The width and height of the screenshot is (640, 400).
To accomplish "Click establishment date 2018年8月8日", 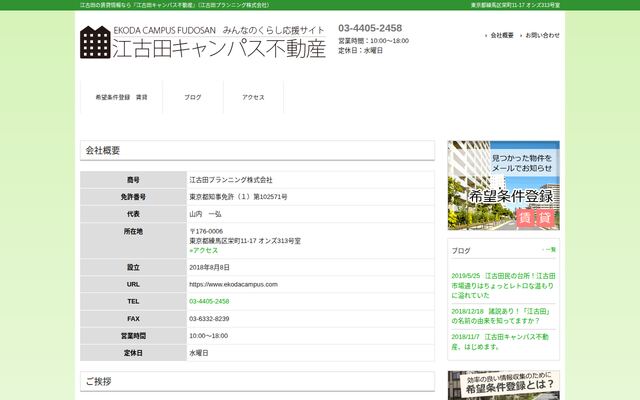I will (209, 267).
